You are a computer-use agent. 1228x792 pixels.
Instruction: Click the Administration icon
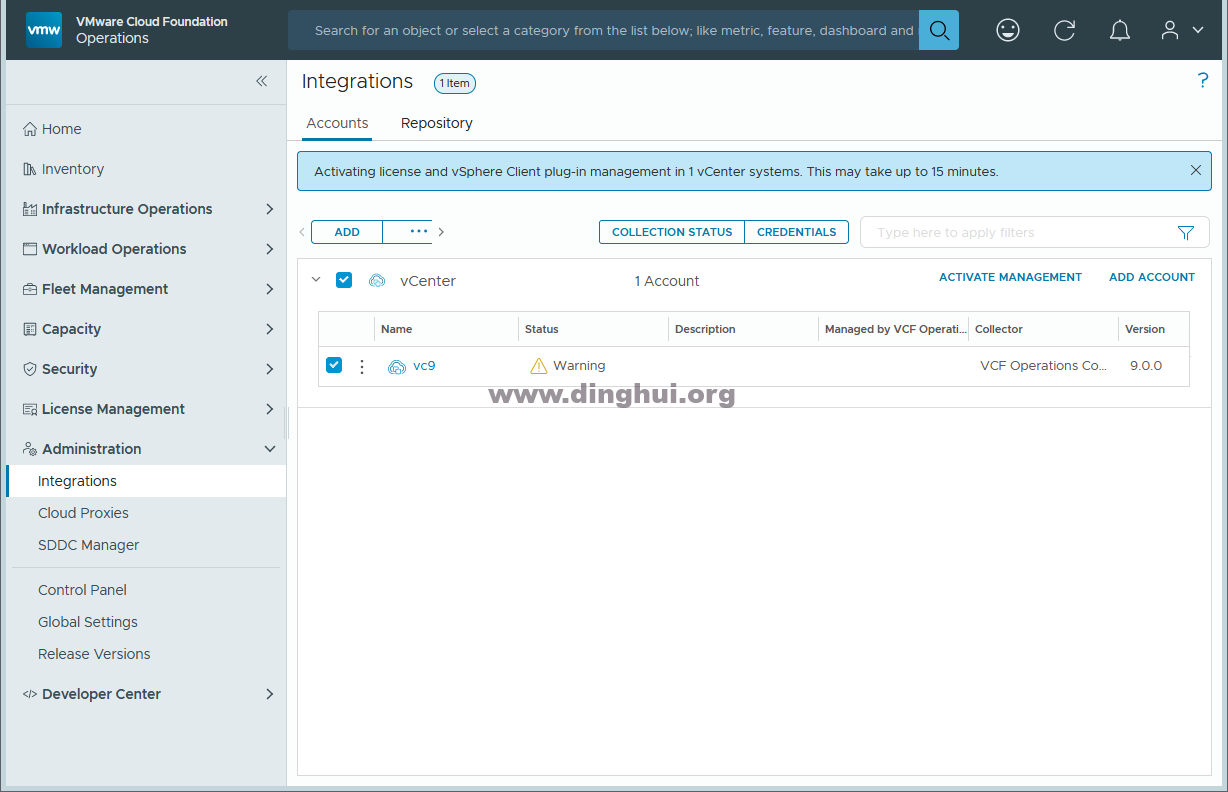tap(30, 449)
